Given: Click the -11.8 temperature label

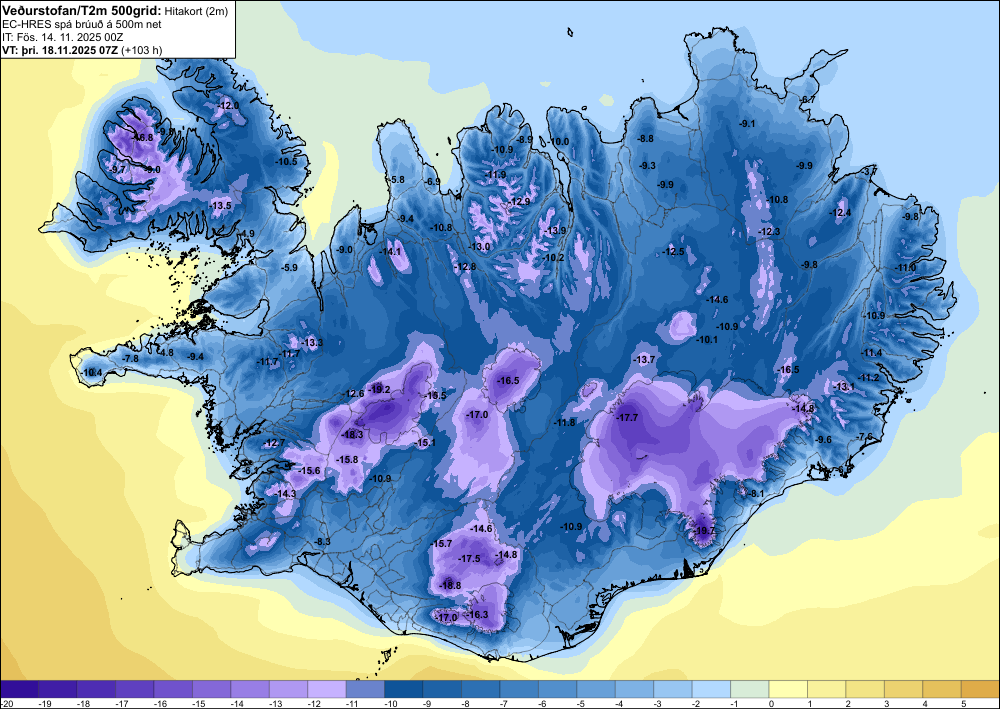Looking at the screenshot, I should pos(564,423).
